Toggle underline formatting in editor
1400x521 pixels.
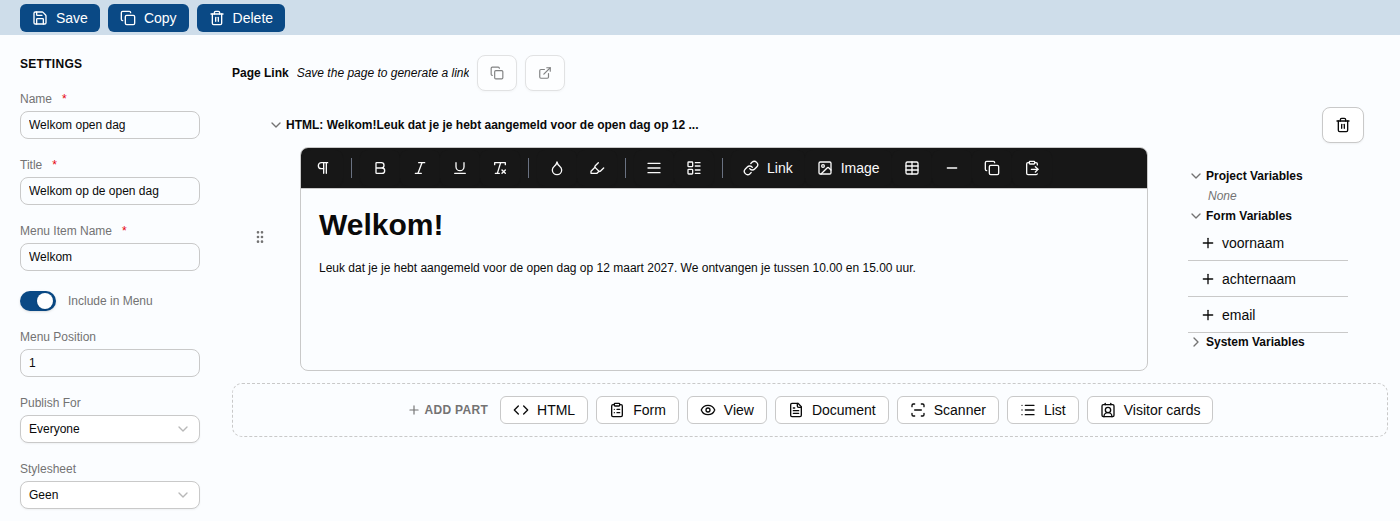tap(460, 168)
